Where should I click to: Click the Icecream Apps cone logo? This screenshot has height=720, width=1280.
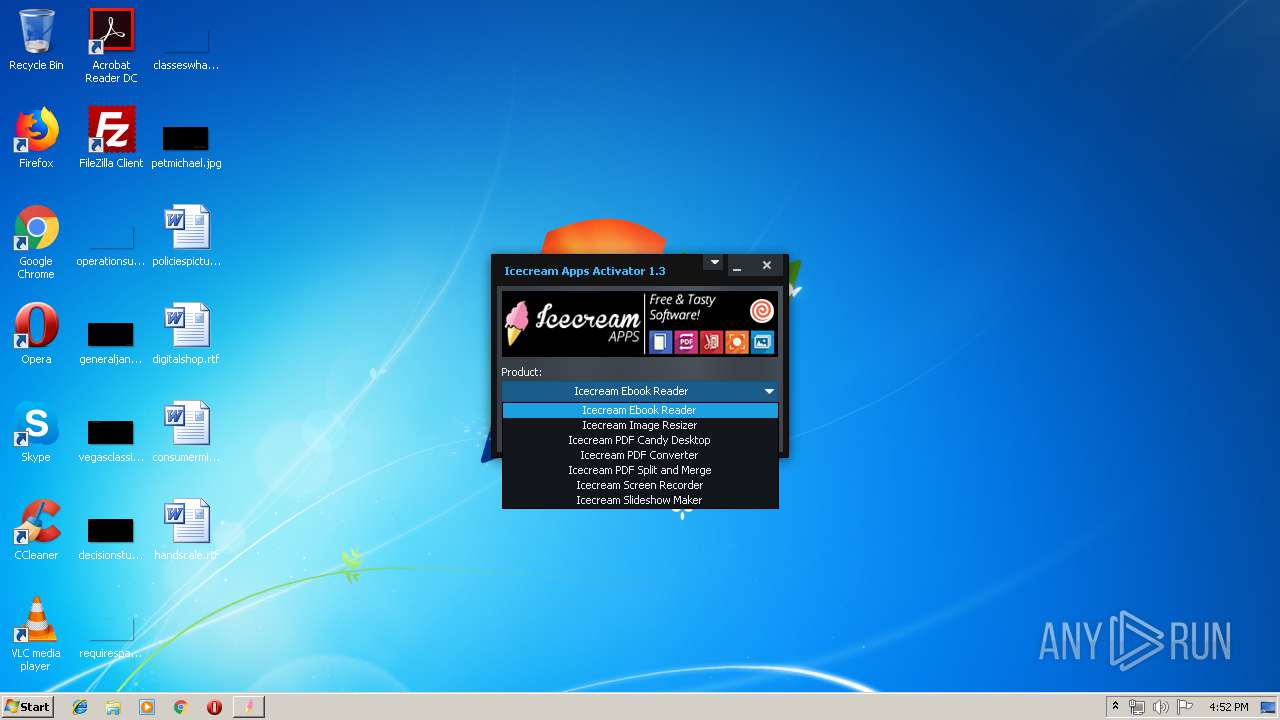[517, 323]
